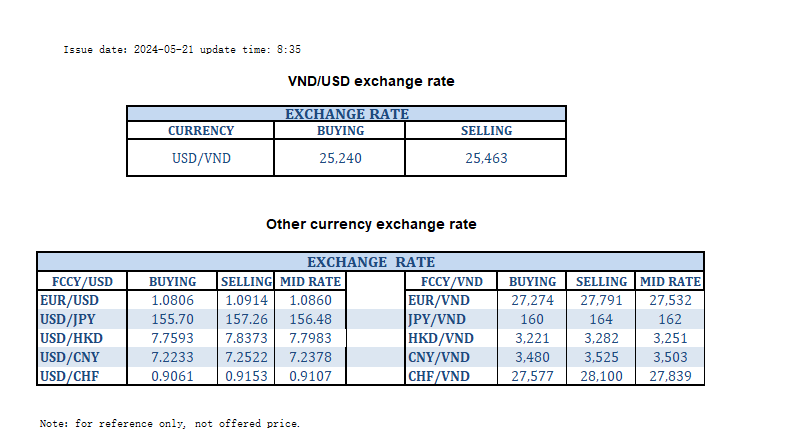Select the EUR/VND selling value 27,791
This screenshot has height=446, width=790.
click(601, 300)
